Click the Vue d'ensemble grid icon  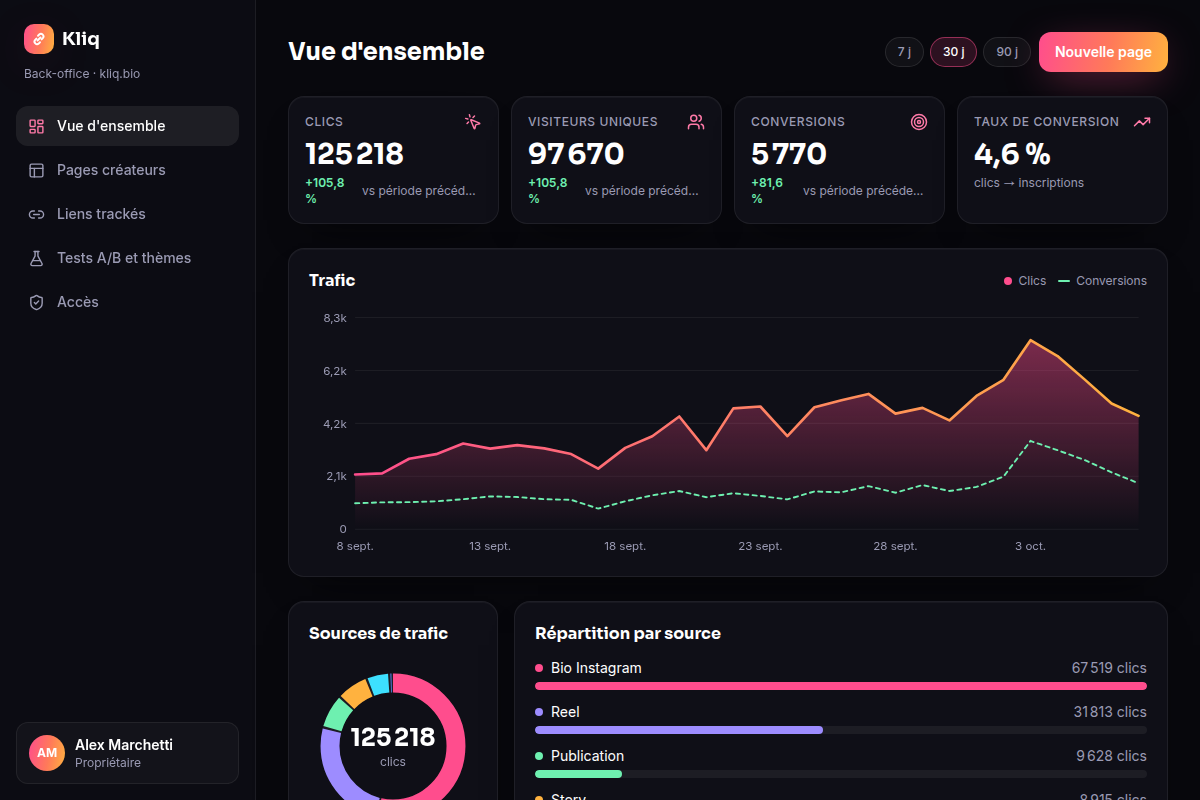pos(37,126)
